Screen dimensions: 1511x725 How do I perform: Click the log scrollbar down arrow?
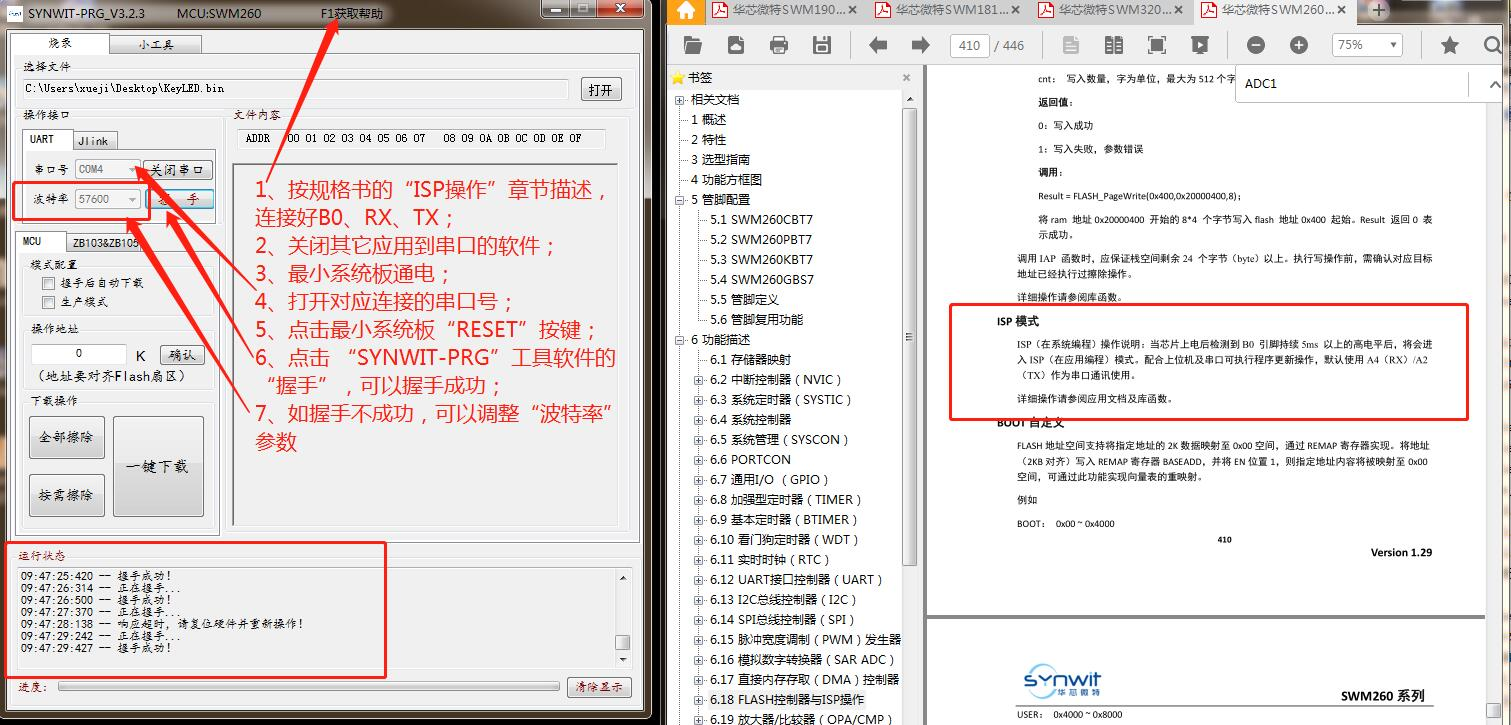tap(623, 660)
